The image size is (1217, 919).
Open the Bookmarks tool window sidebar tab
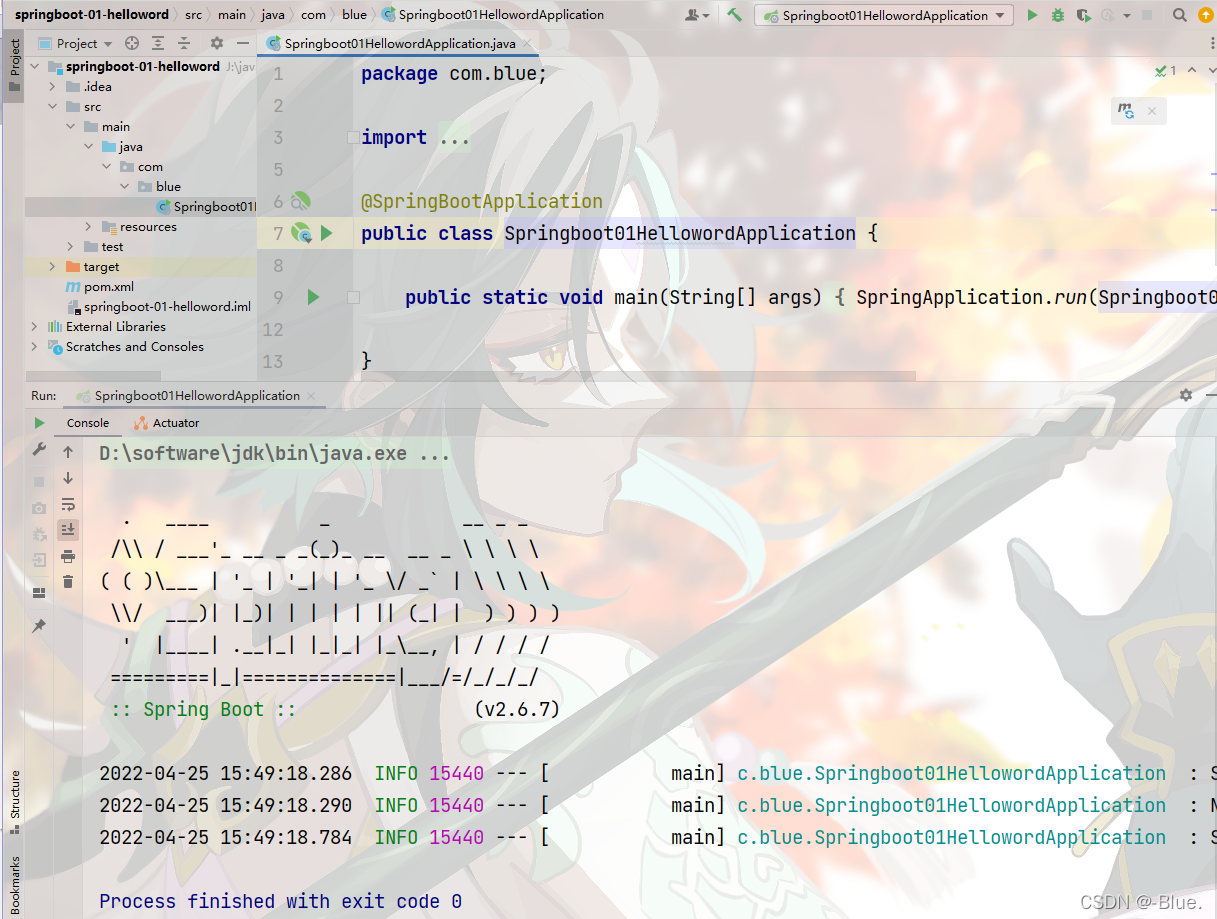pyautogui.click(x=14, y=884)
